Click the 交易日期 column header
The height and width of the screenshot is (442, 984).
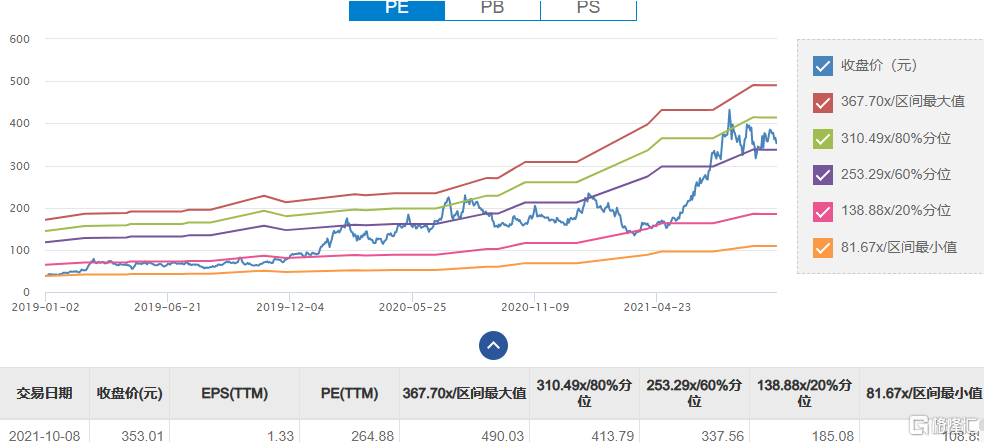tap(44, 393)
